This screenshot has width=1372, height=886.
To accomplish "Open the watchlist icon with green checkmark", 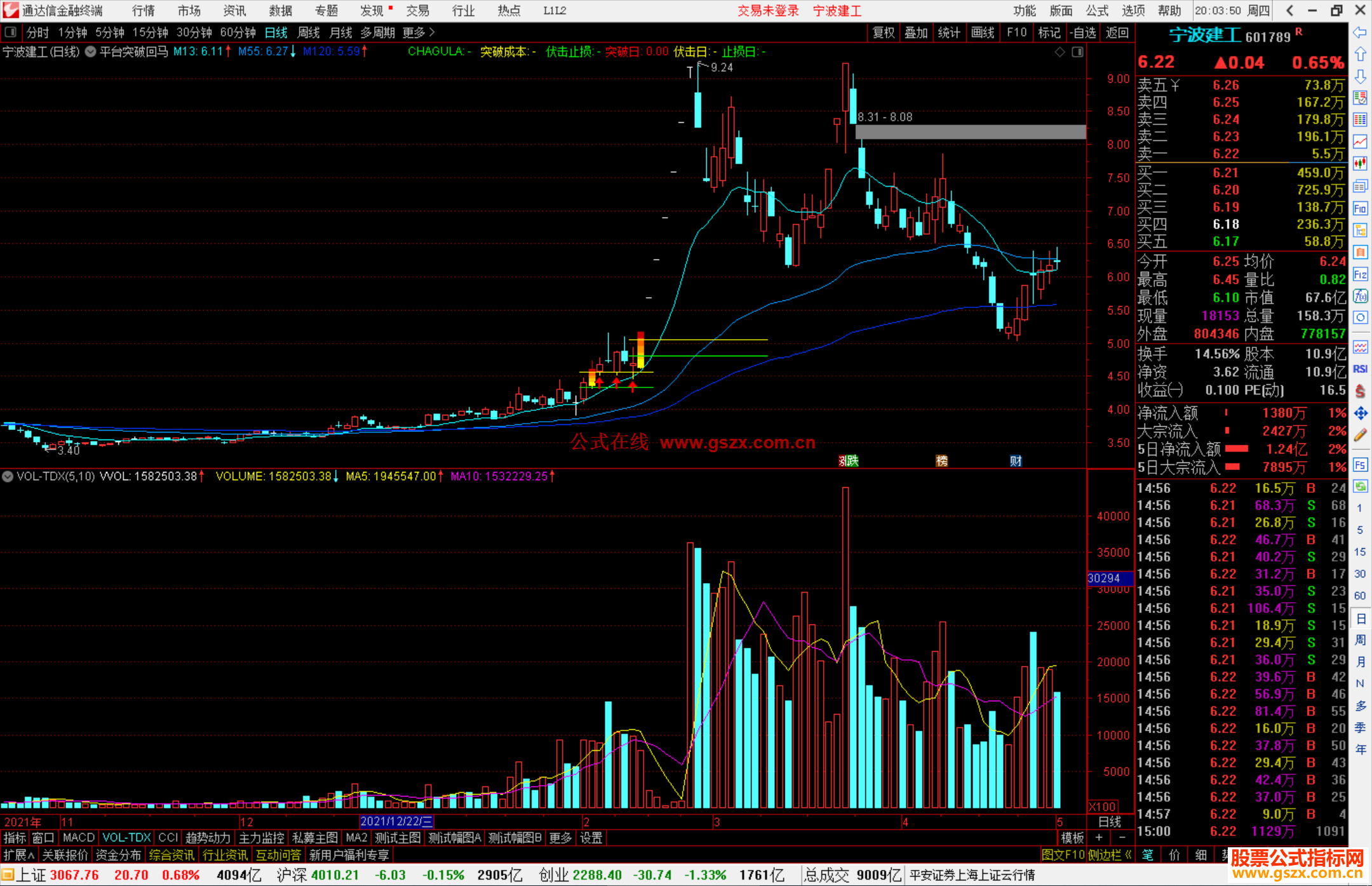I will pyautogui.click(x=1360, y=98).
